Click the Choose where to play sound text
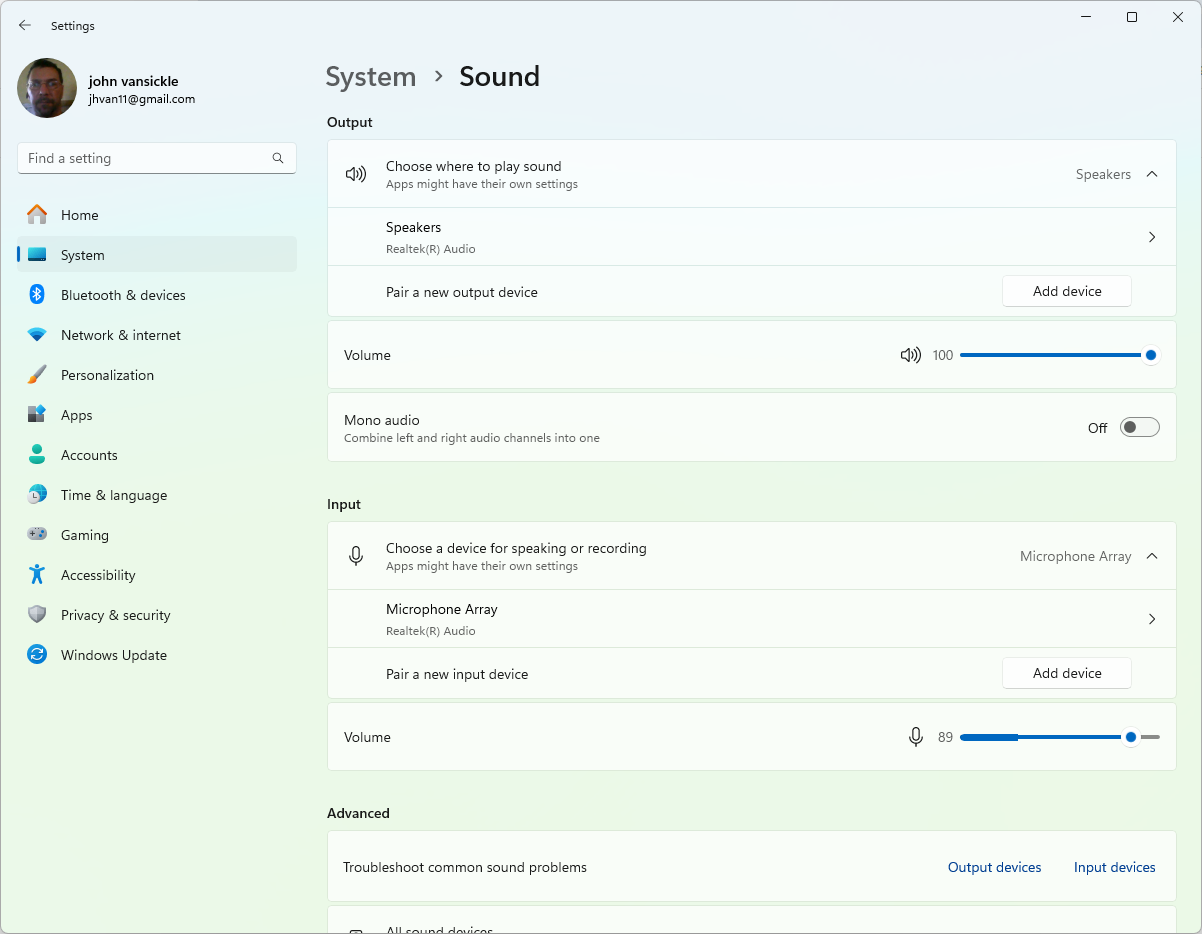1202x934 pixels. coord(474,166)
